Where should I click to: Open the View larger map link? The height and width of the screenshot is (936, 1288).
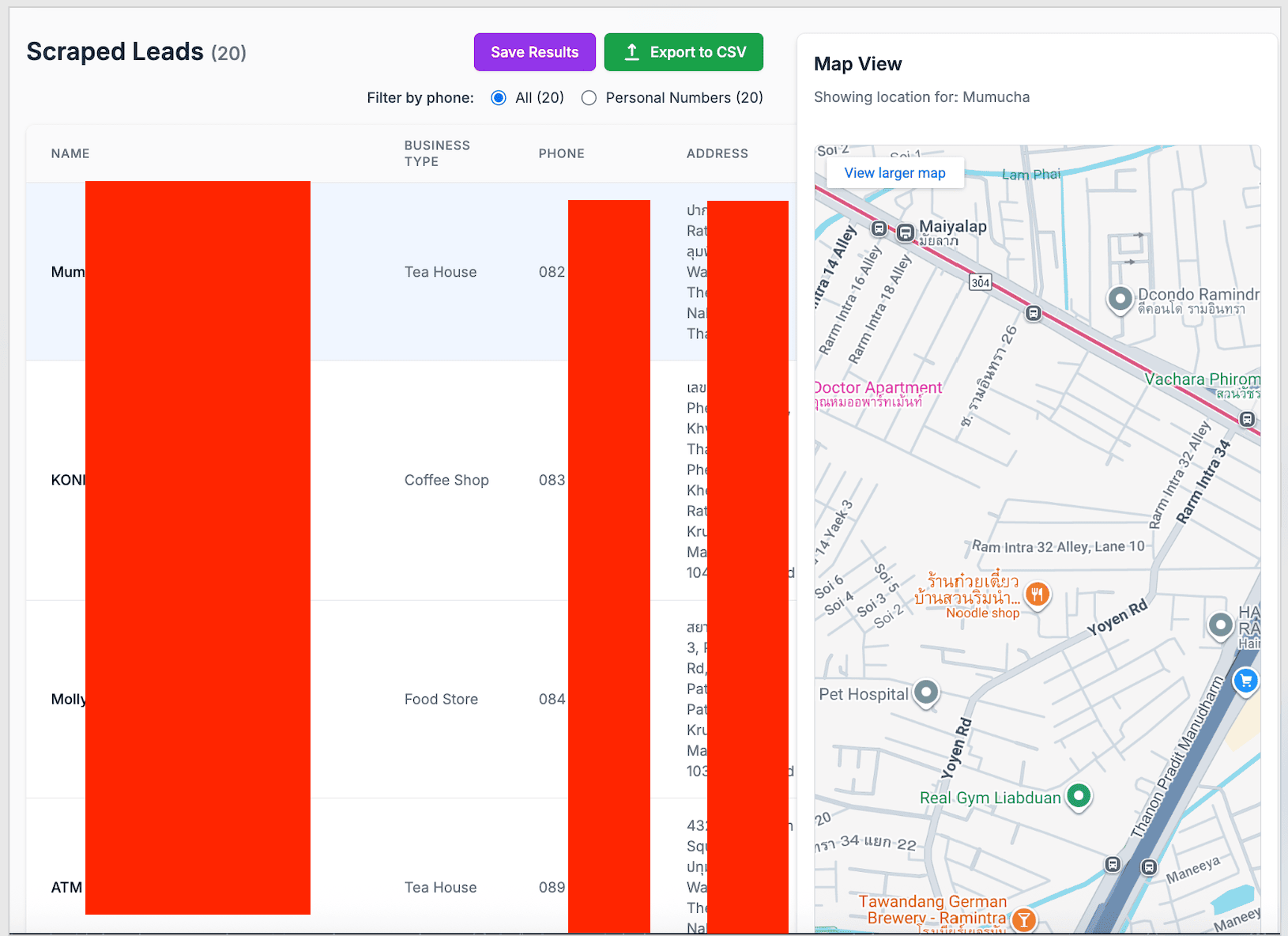tap(894, 173)
